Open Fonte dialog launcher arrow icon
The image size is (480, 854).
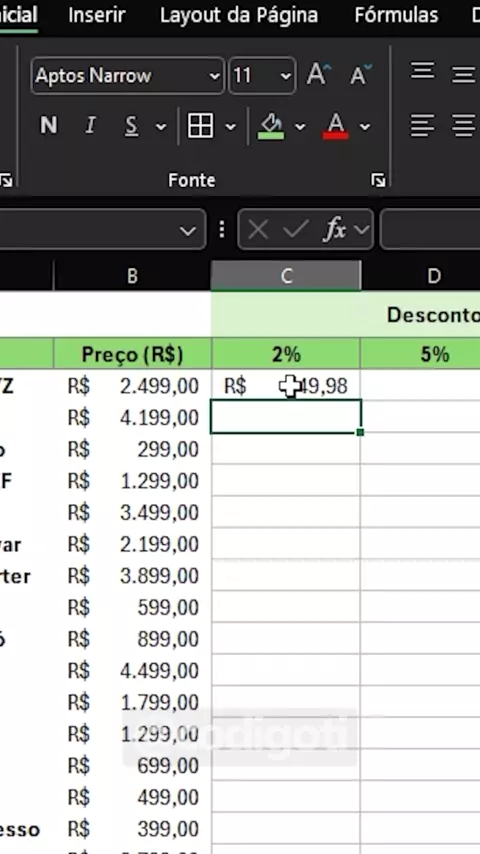pos(378,180)
